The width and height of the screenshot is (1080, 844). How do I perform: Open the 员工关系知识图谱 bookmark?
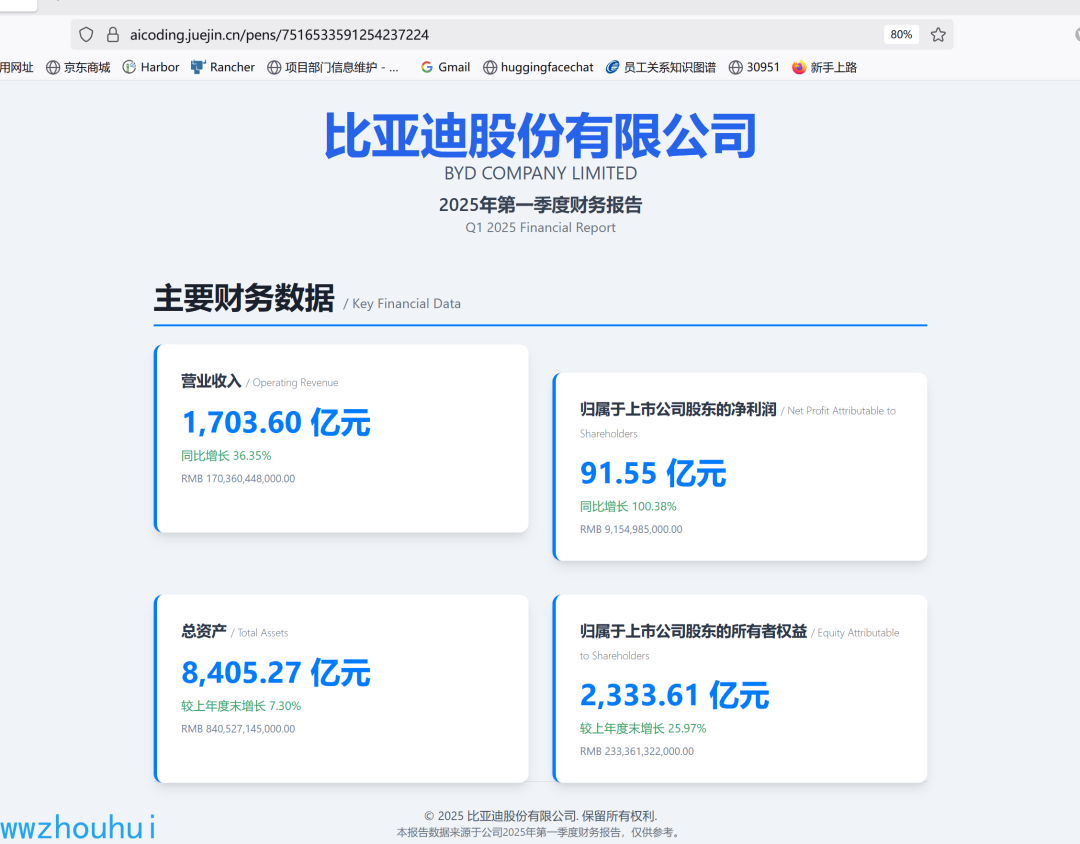(661, 67)
